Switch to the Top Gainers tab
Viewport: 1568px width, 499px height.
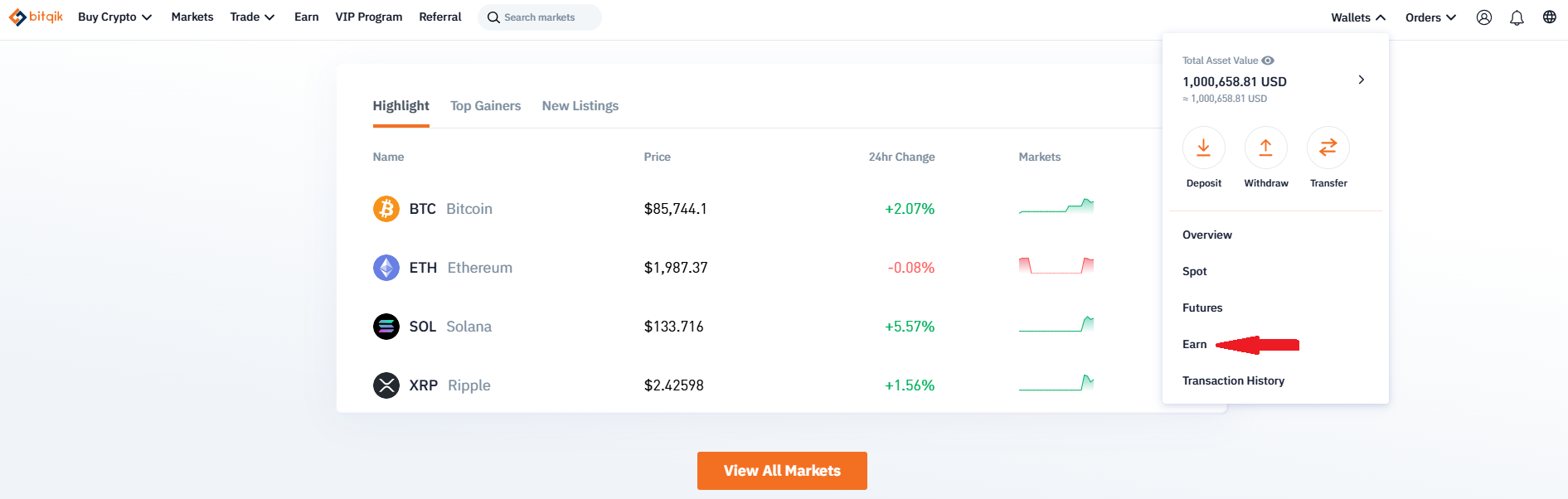tap(486, 106)
